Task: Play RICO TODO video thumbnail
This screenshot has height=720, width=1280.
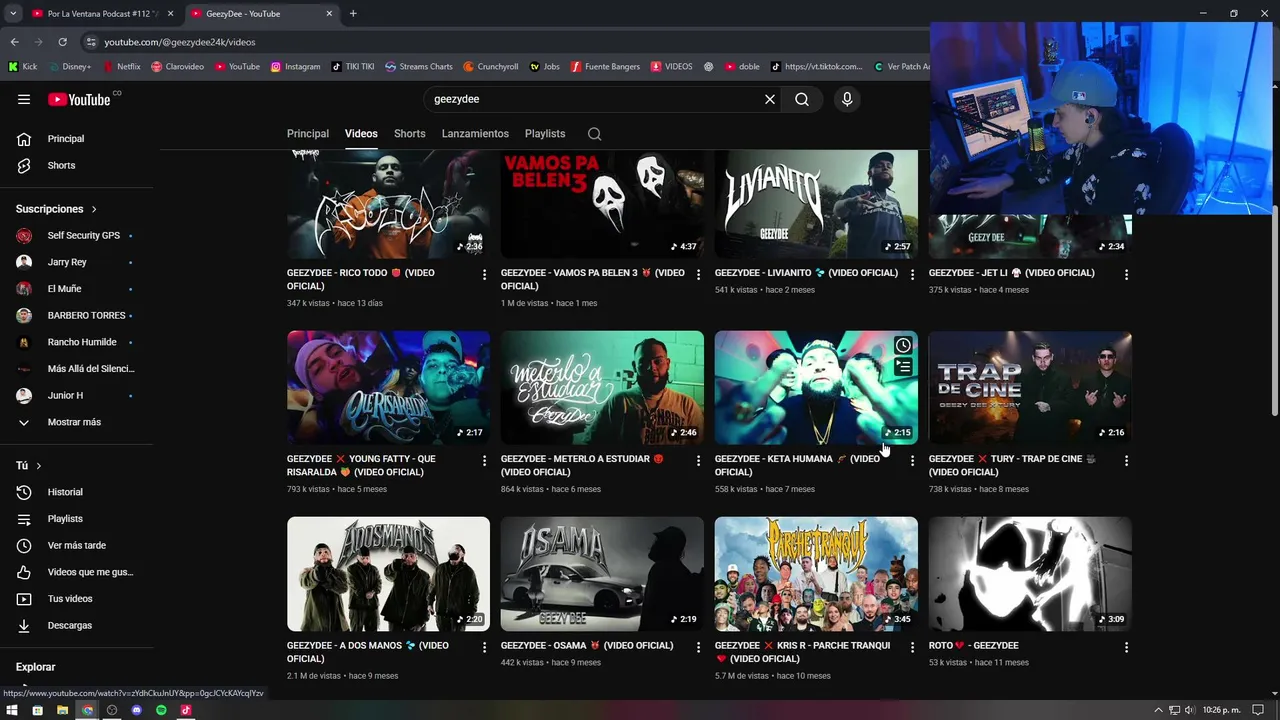Action: click(388, 204)
